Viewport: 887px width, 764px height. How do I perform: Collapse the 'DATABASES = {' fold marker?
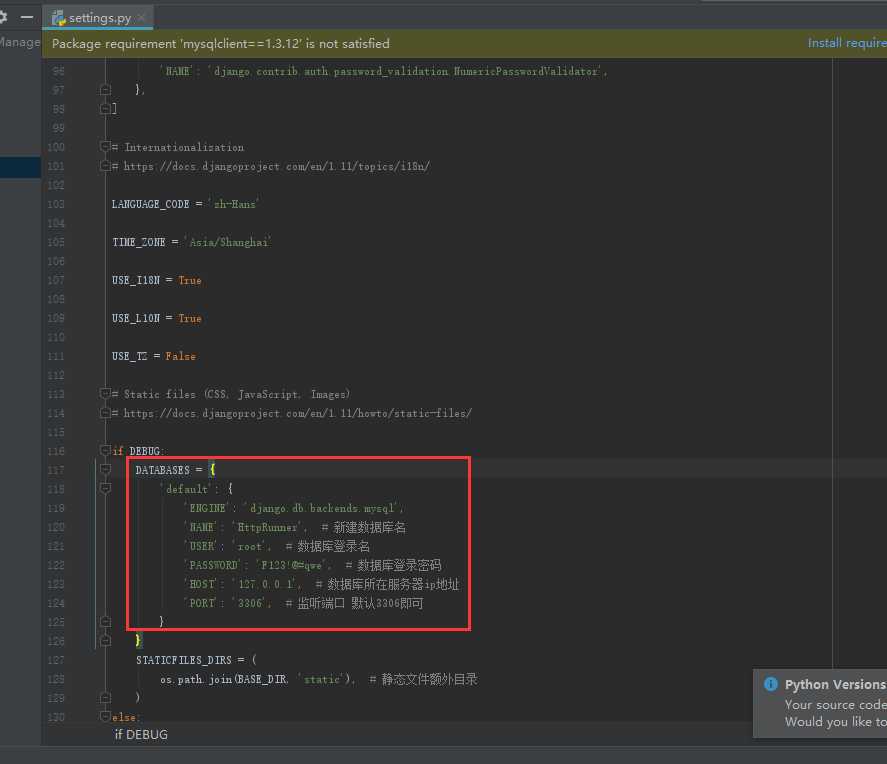[x=105, y=469]
